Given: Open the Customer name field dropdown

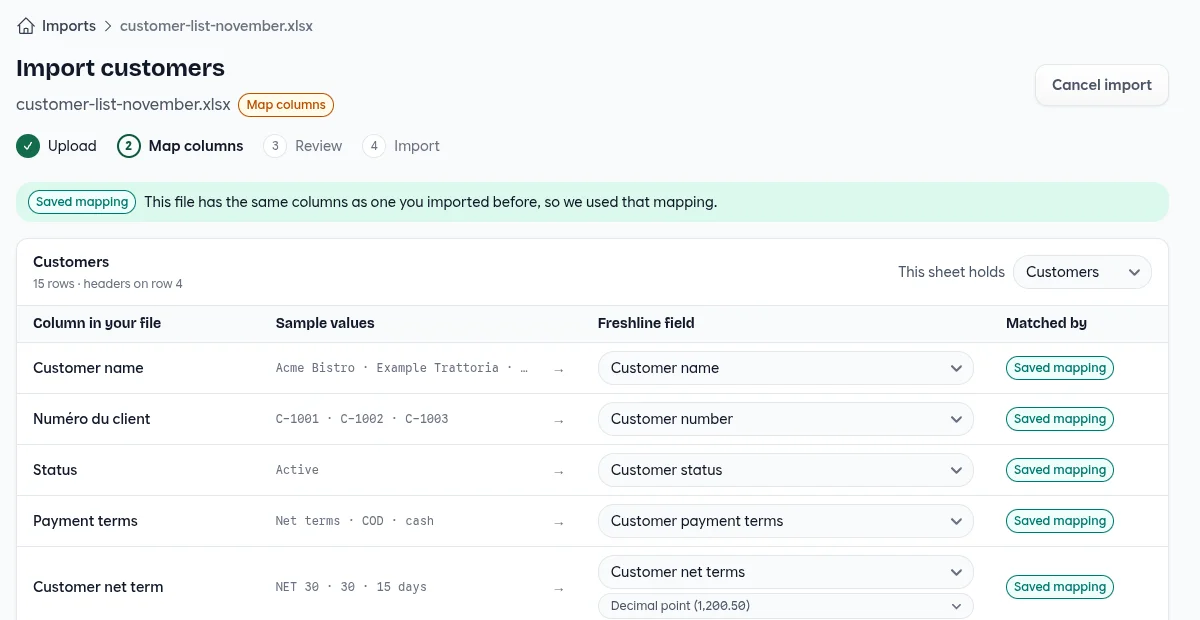Looking at the screenshot, I should tap(786, 368).
